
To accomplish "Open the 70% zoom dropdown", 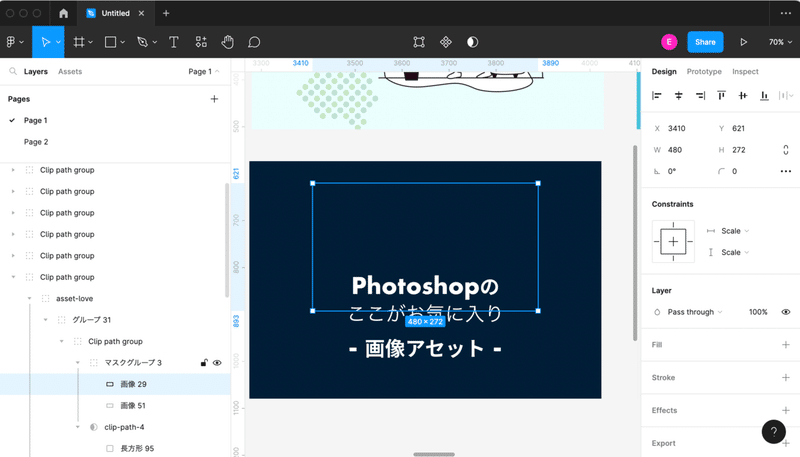I will [x=781, y=42].
